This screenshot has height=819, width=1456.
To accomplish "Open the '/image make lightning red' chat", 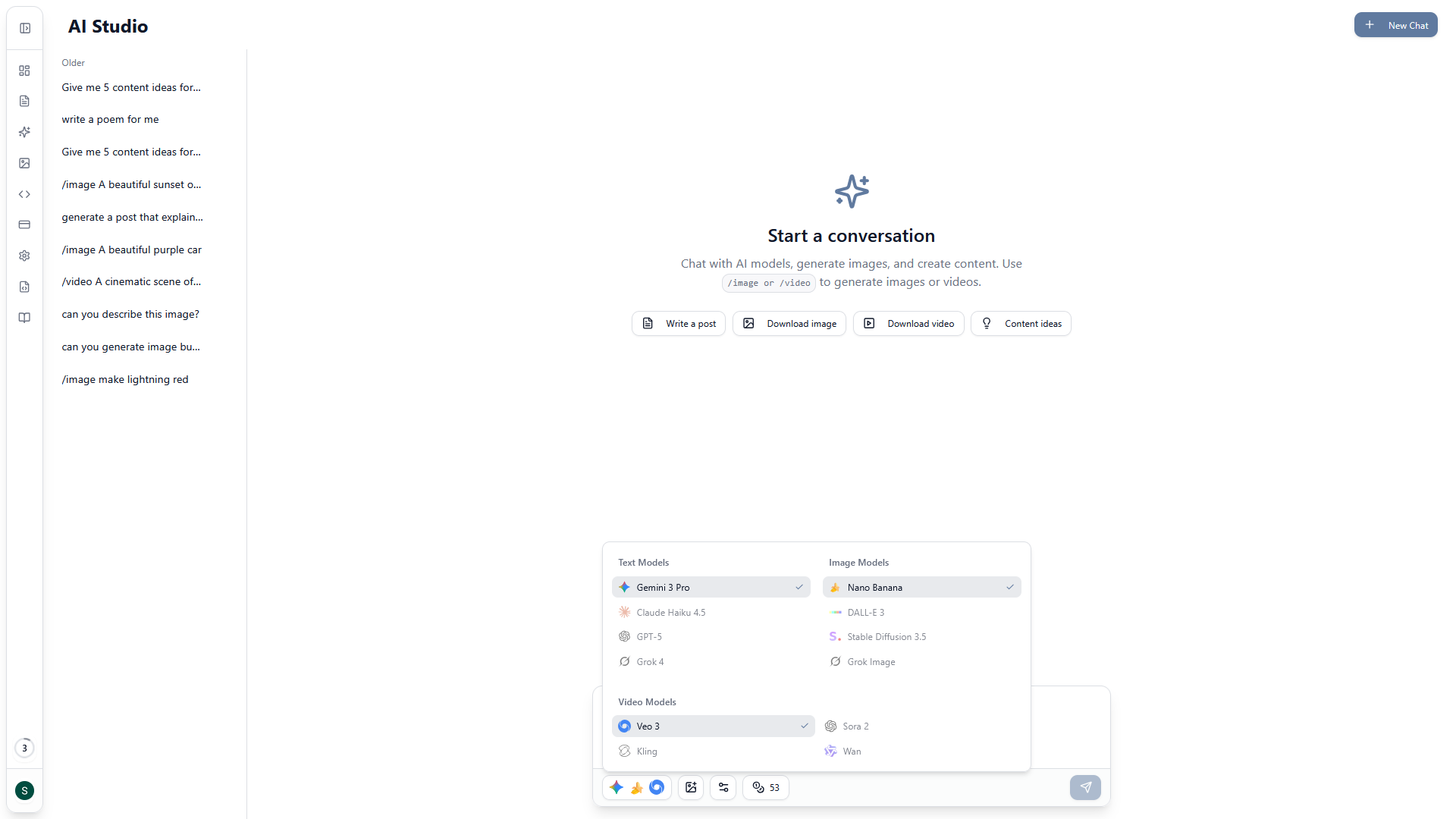I will point(125,379).
